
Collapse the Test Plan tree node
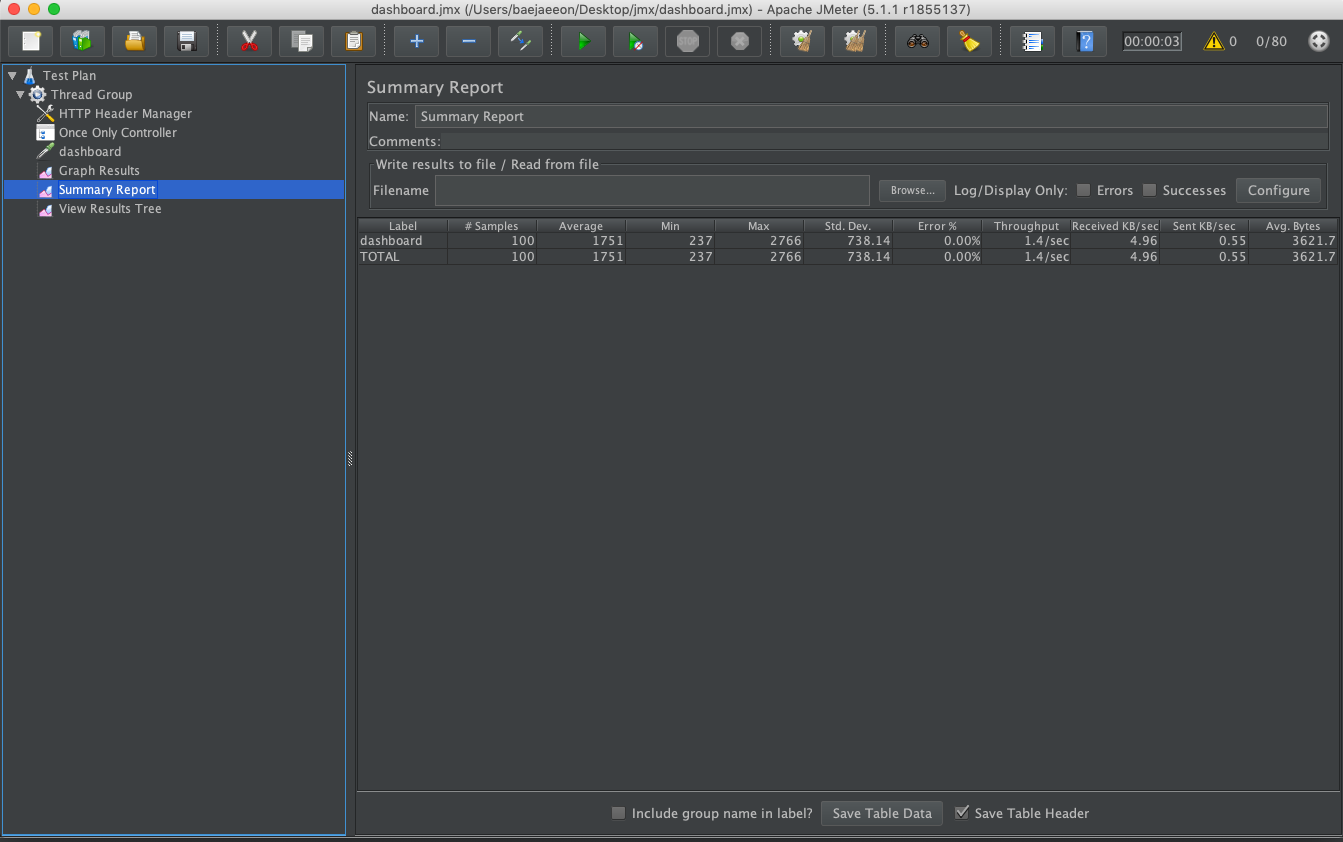pos(12,75)
